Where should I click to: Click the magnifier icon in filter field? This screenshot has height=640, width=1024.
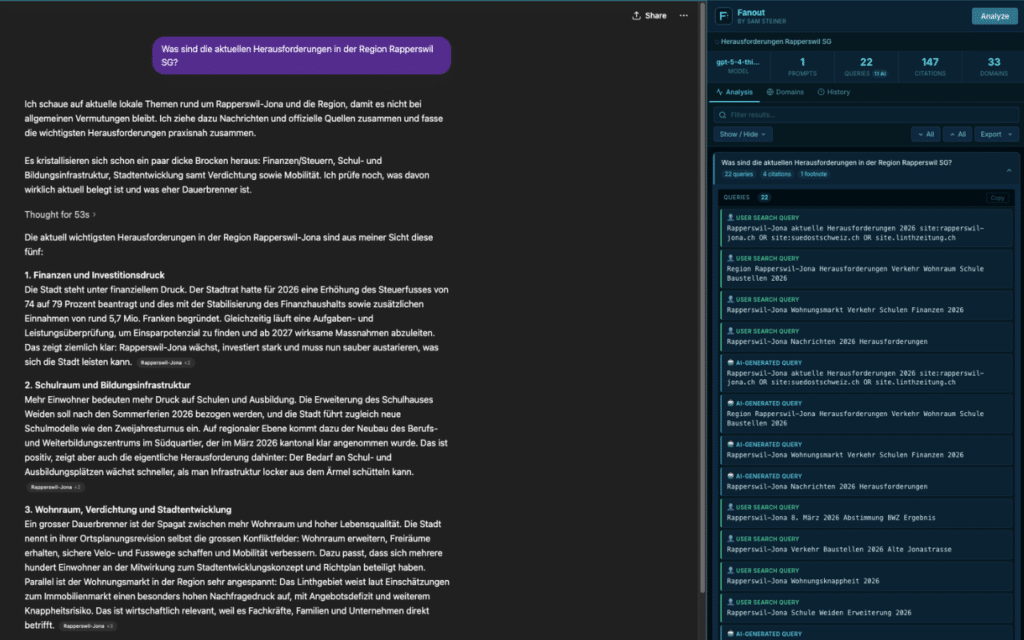pos(722,114)
